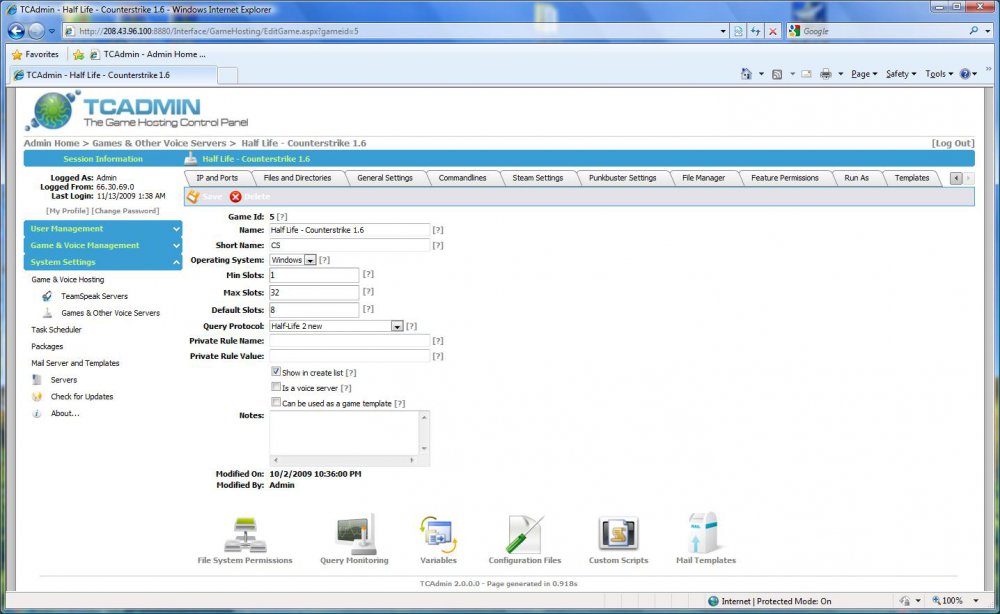Open the Custom Scripts icon
Screen dimensions: 1000x614
tap(618, 534)
